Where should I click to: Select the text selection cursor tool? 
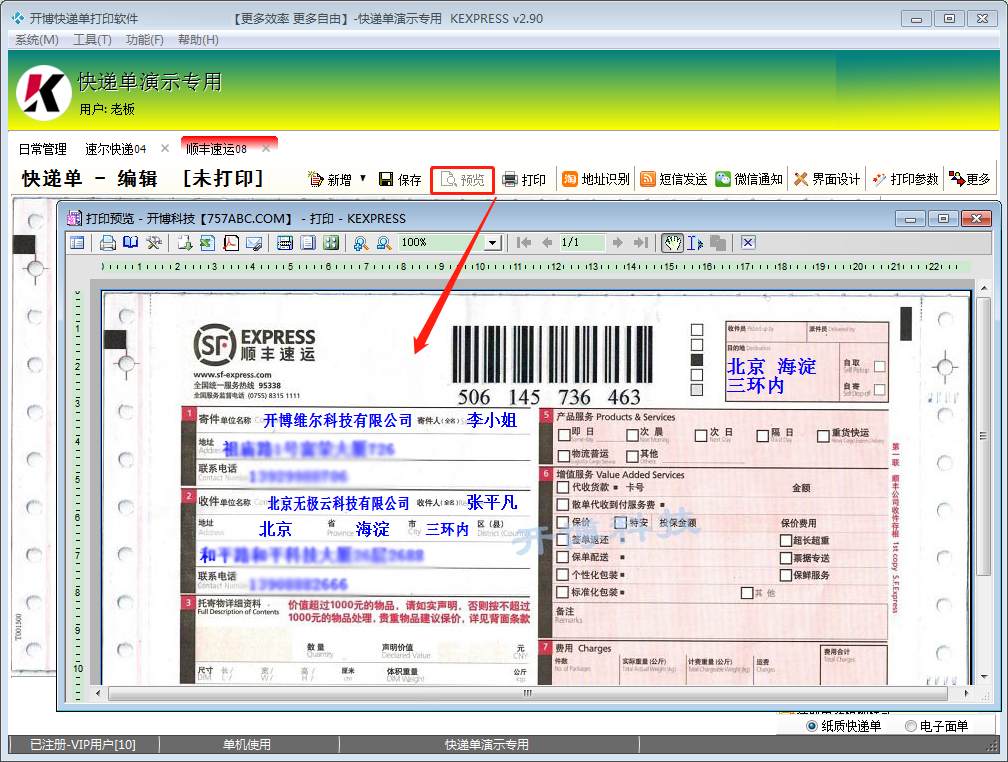tap(695, 242)
